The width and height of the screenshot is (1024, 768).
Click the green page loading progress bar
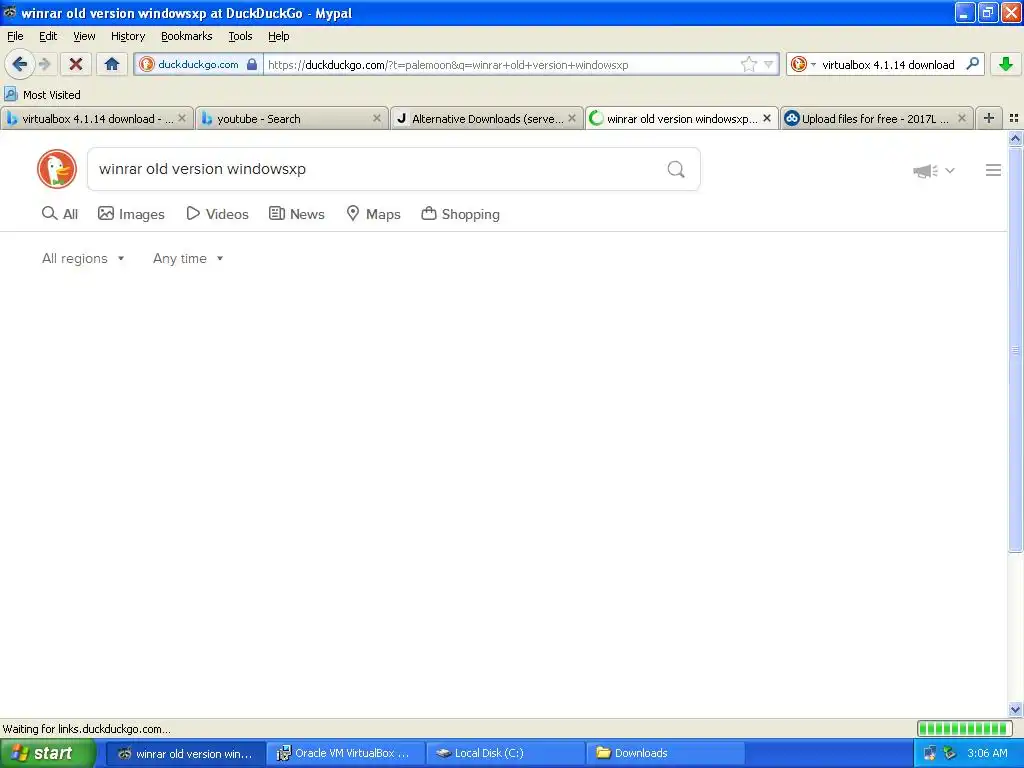(965, 729)
